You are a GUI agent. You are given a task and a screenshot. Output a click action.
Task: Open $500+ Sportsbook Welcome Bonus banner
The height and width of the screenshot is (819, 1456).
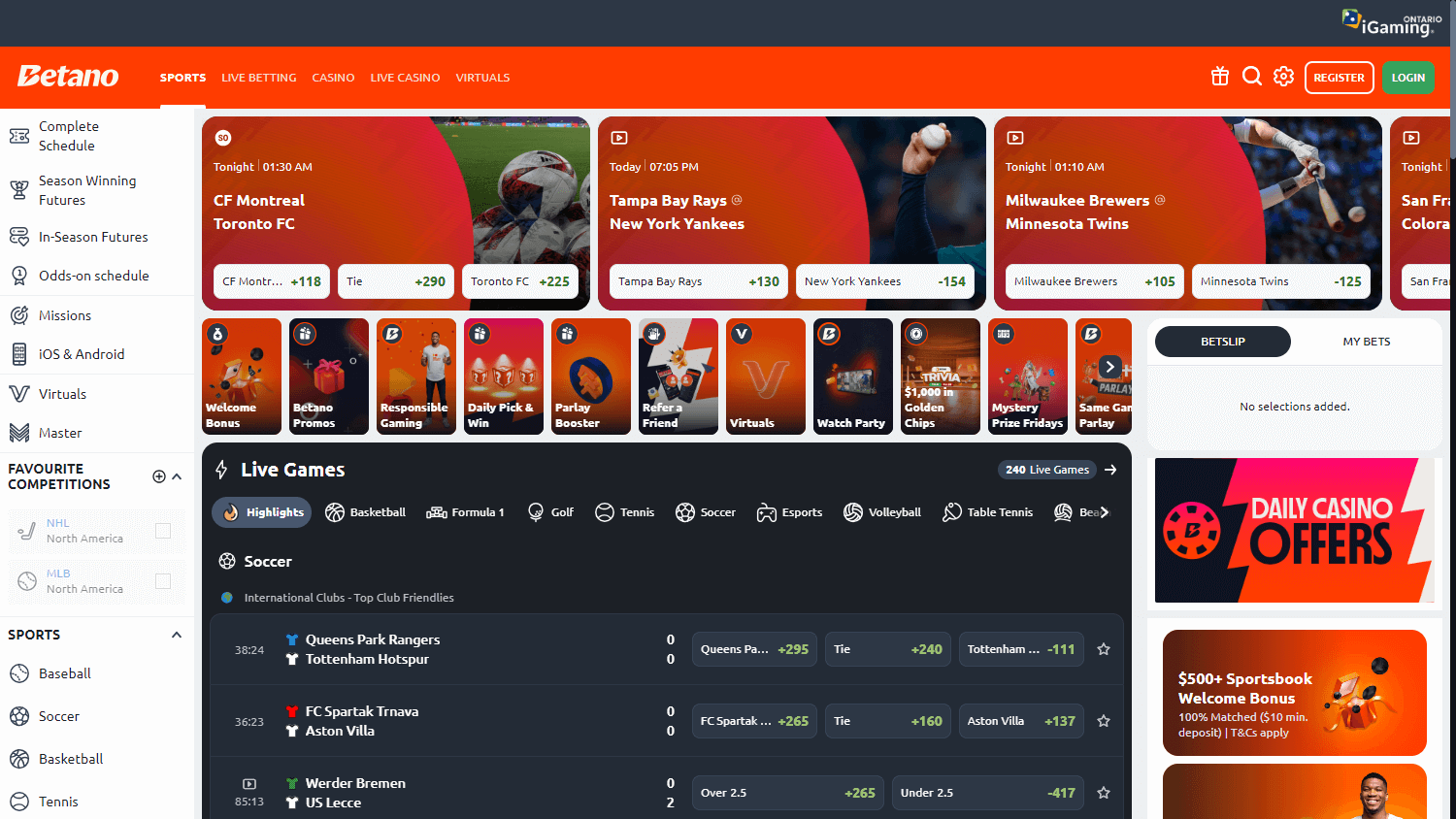pos(1295,693)
